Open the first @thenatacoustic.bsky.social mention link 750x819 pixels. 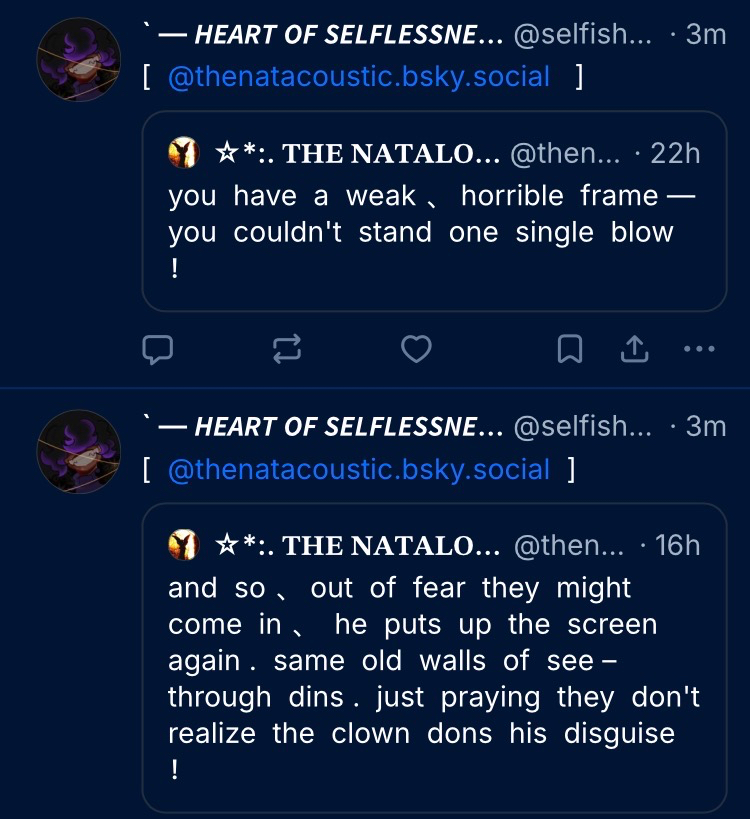(x=359, y=77)
